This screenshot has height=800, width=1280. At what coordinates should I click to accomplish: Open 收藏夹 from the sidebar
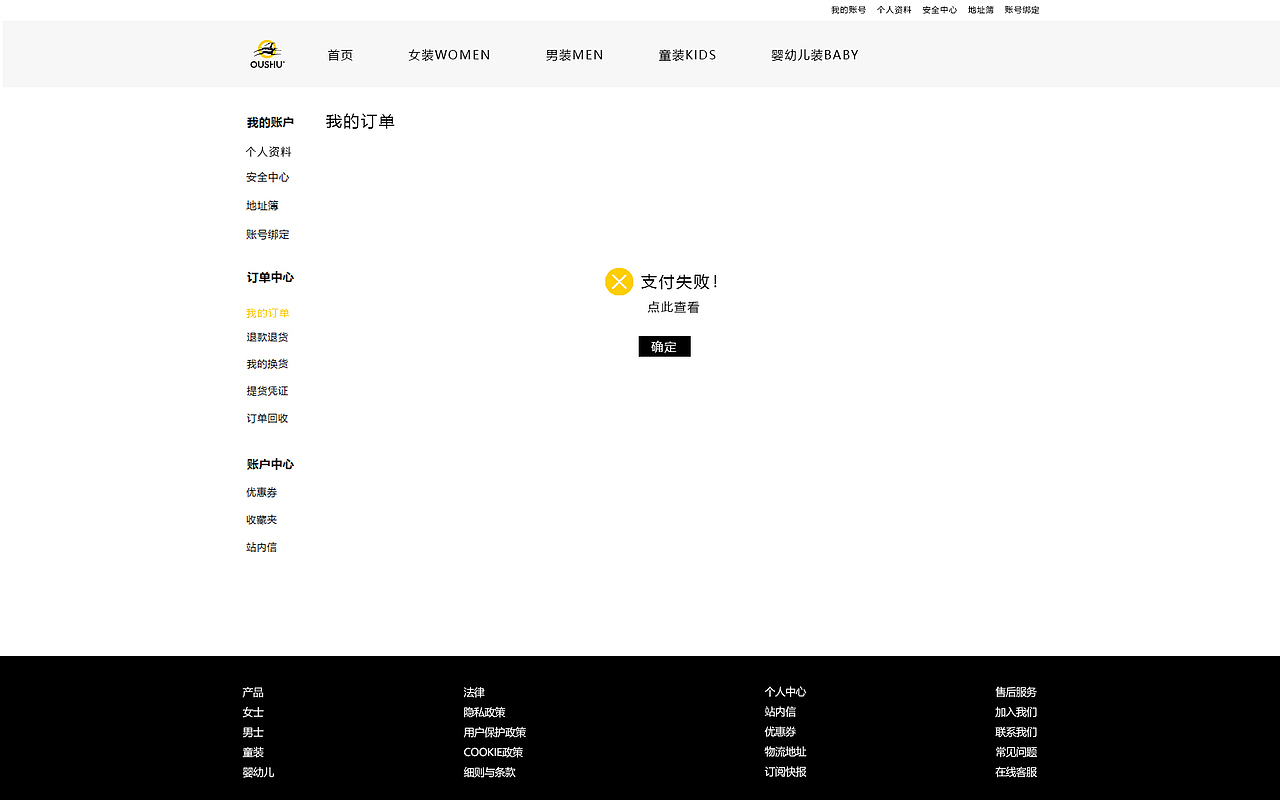261,519
